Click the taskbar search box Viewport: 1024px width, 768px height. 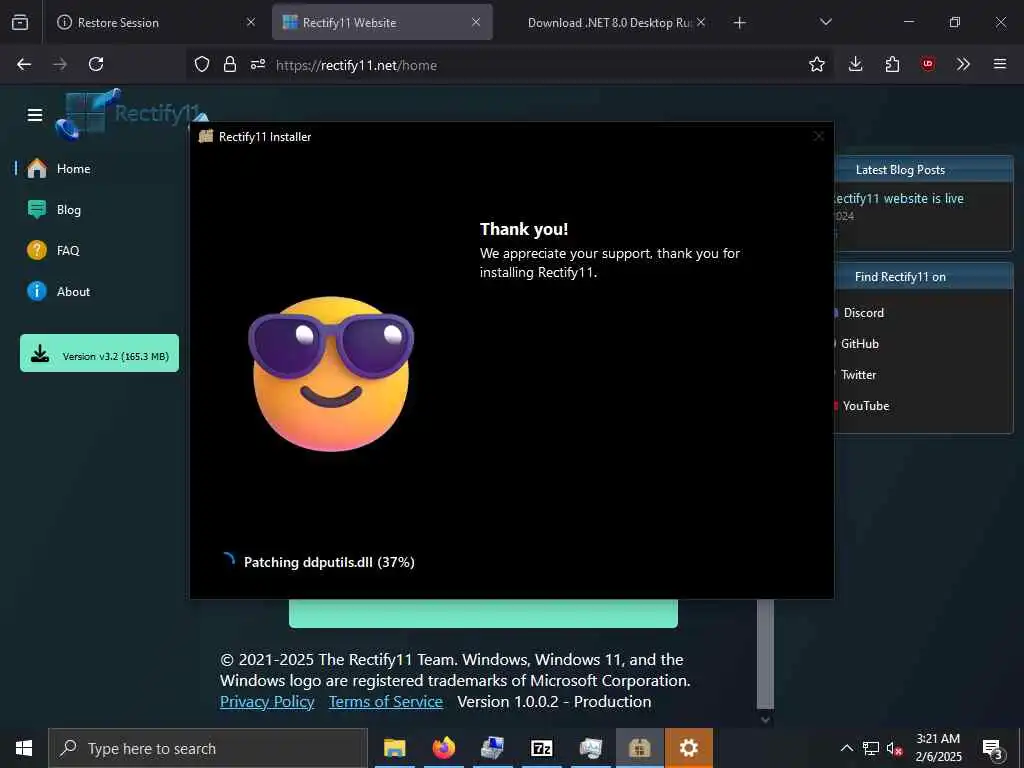[x=208, y=748]
